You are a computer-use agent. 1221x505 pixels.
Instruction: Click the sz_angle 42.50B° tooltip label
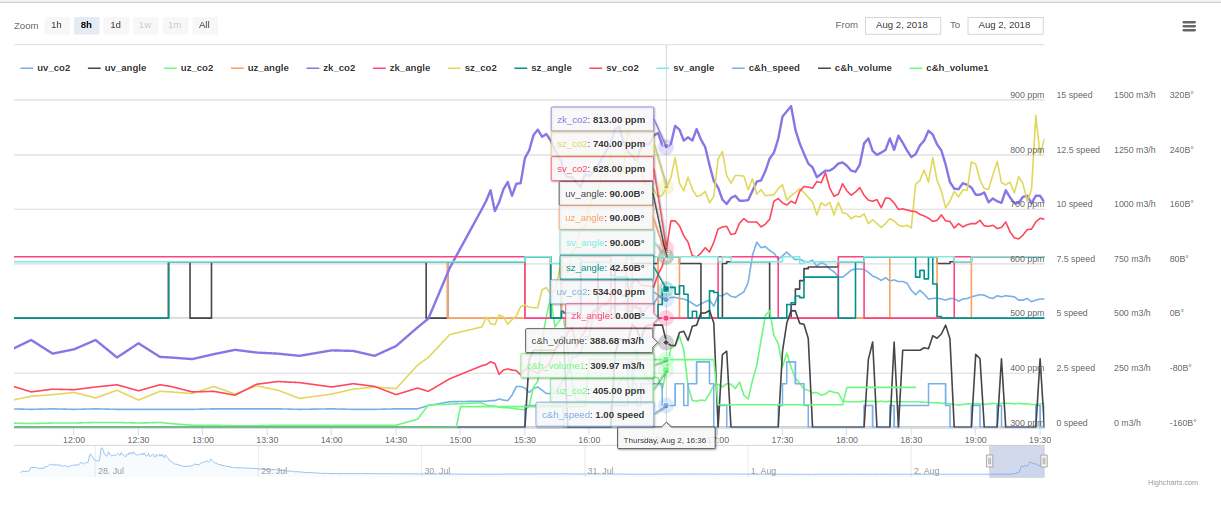coord(605,268)
